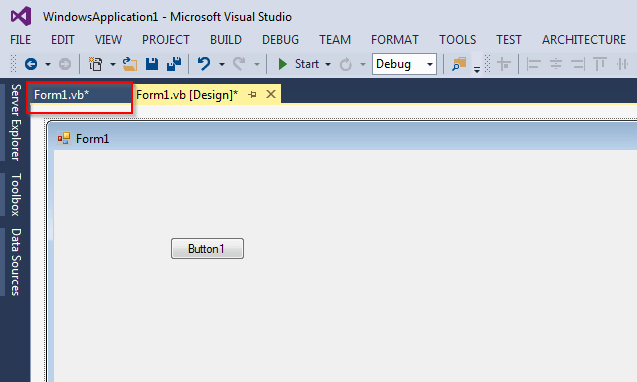Expand the Undo history dropdown arrow
This screenshot has height=382, width=637.
[x=222, y=64]
